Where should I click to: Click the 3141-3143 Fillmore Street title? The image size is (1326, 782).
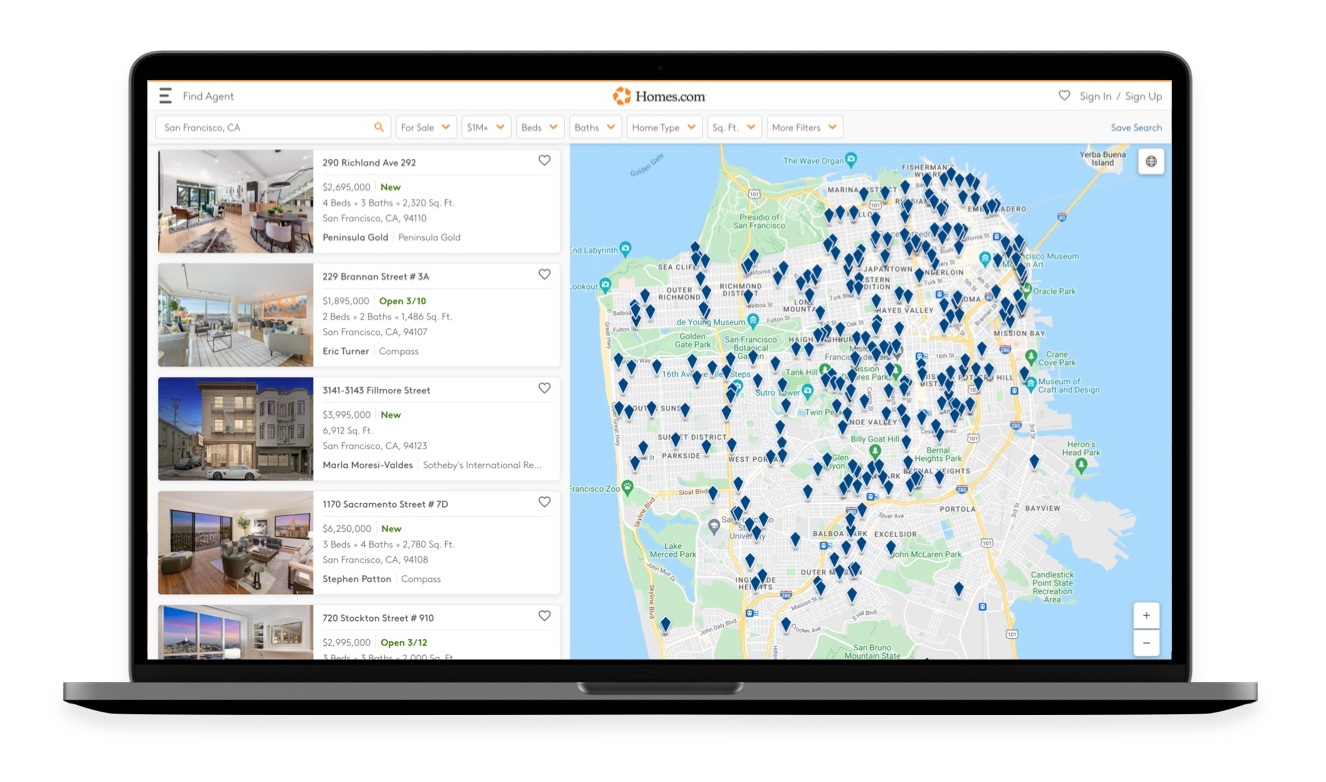coord(376,390)
